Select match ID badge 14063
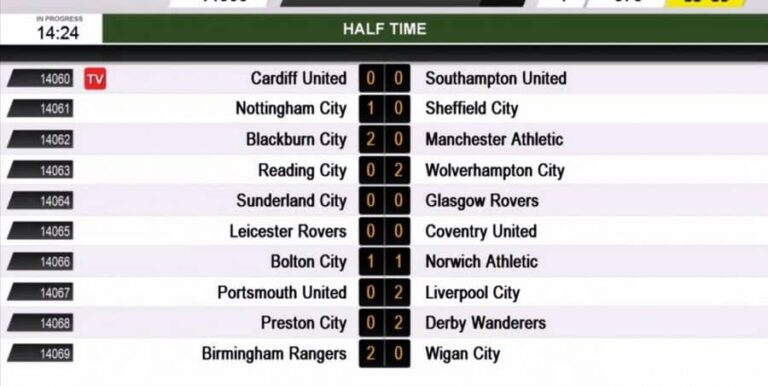Viewport: 768px width, 386px height. point(41,170)
